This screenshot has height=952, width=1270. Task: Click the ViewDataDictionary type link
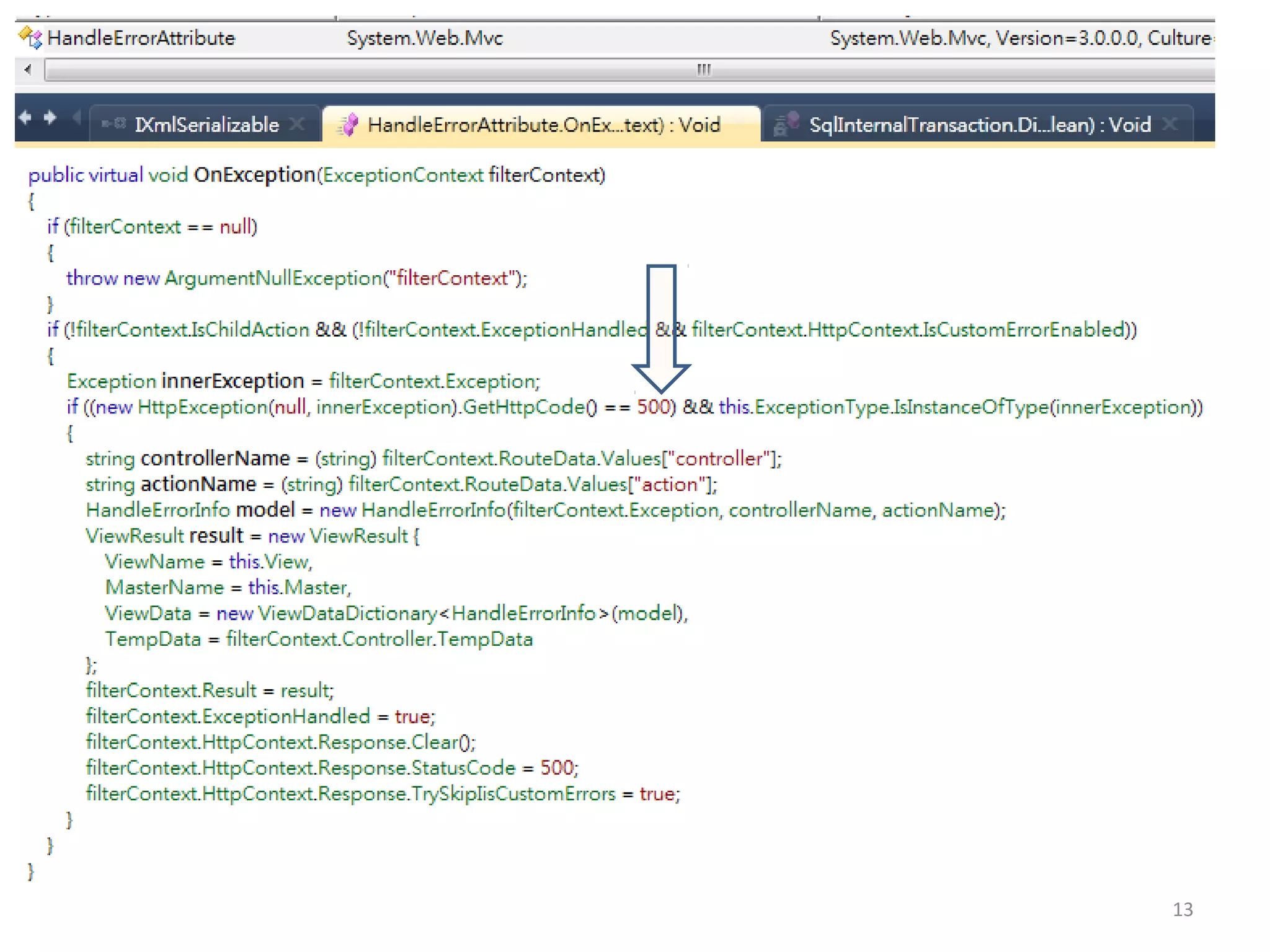[x=347, y=614]
